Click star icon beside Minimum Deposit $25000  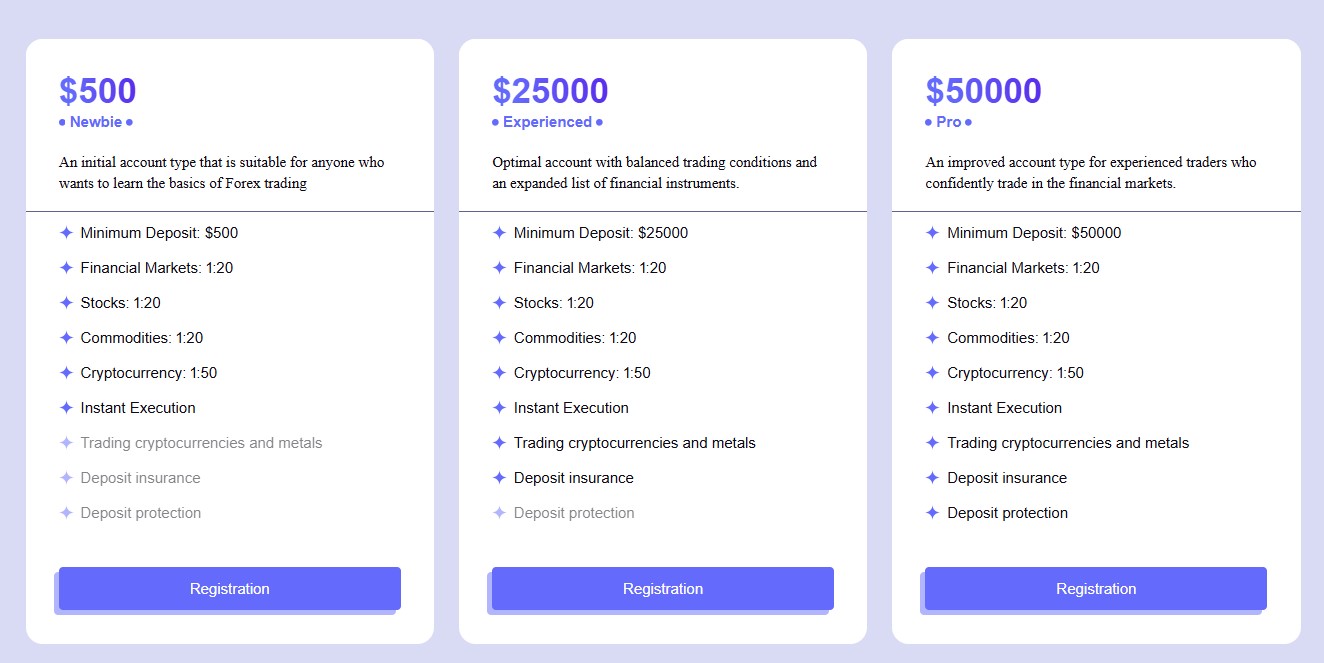pos(499,233)
